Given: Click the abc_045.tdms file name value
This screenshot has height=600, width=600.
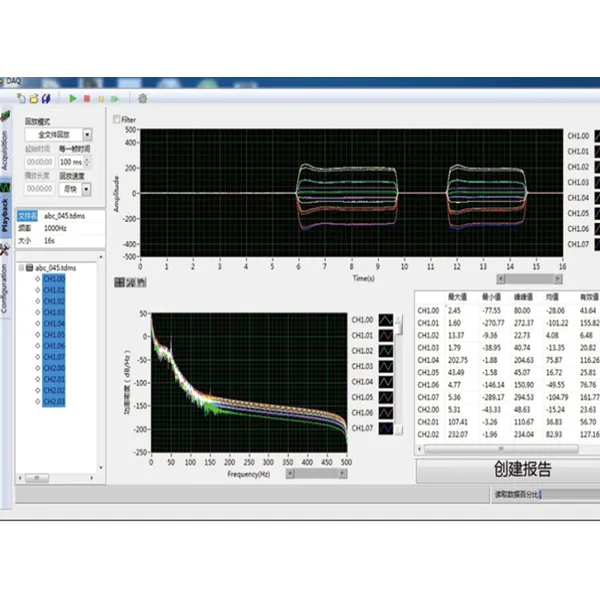Looking at the screenshot, I should tap(64, 216).
